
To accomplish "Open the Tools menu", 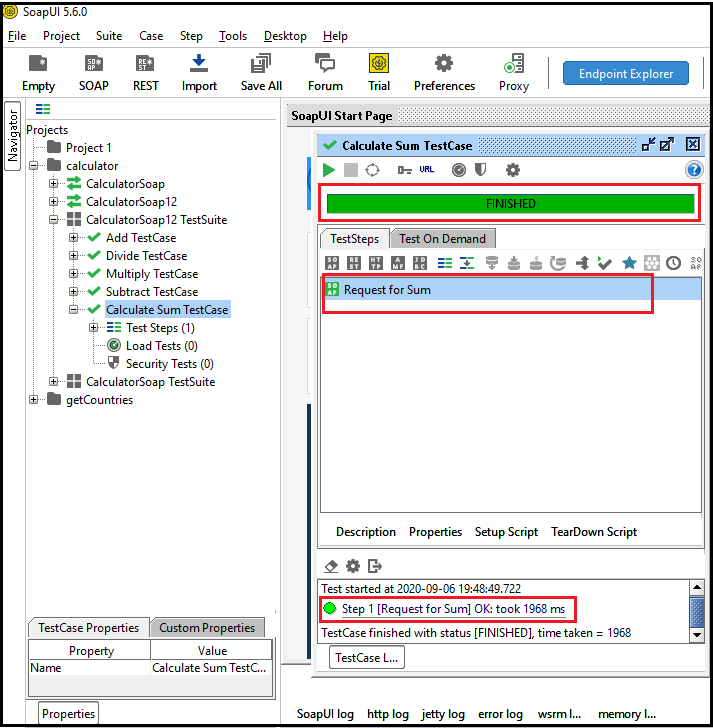I will coord(233,36).
